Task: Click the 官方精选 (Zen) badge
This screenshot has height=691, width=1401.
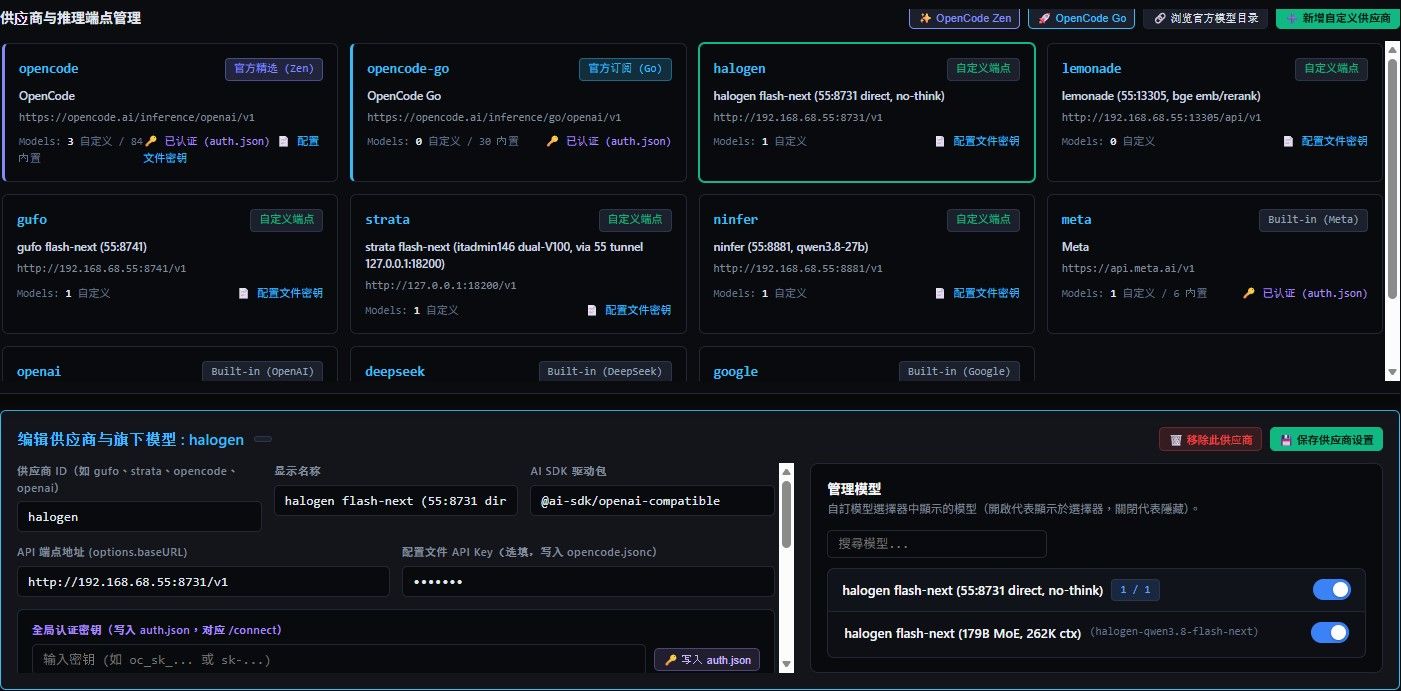Action: [x=274, y=69]
